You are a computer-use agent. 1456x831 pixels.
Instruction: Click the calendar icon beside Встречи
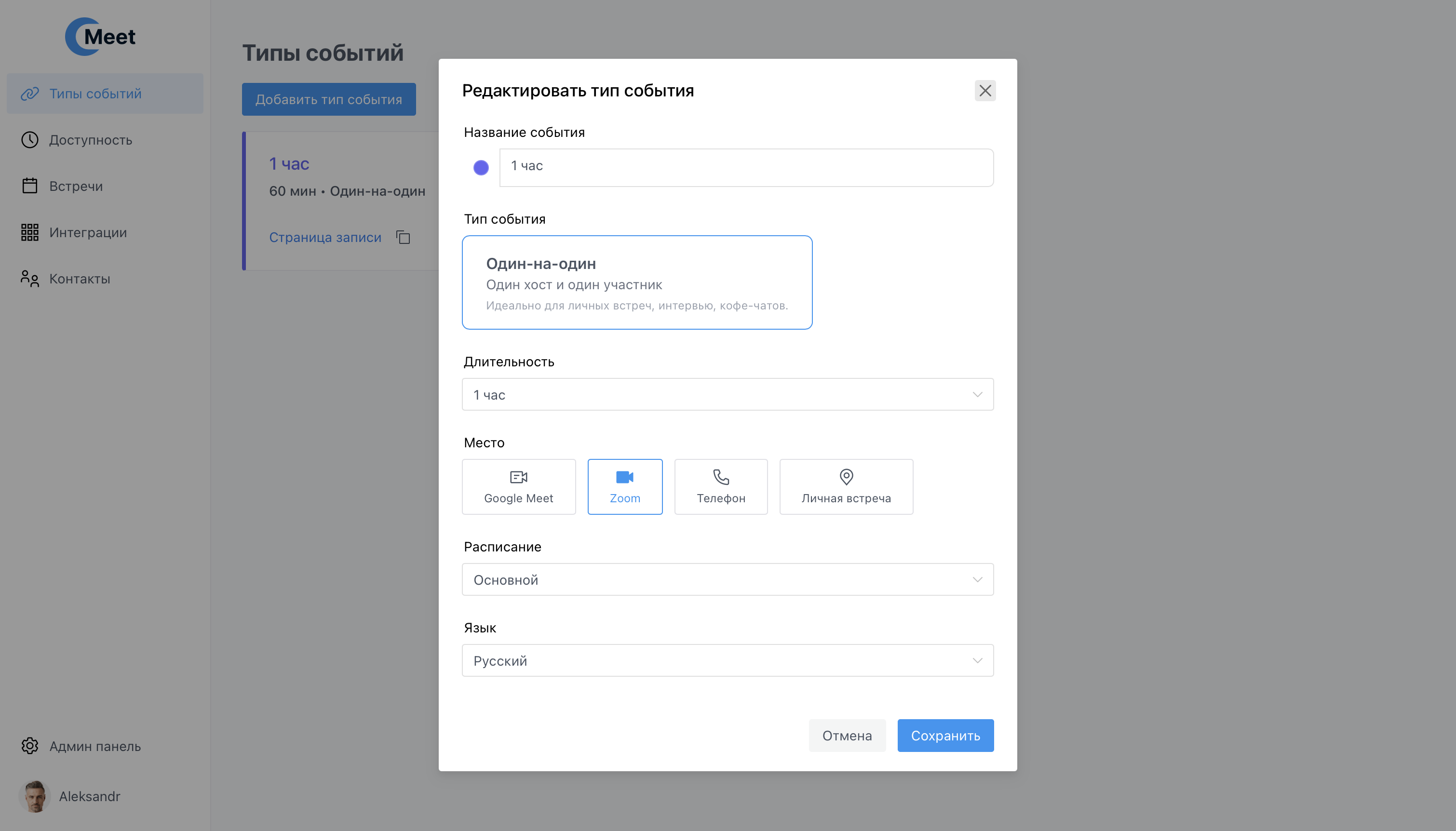(30, 186)
